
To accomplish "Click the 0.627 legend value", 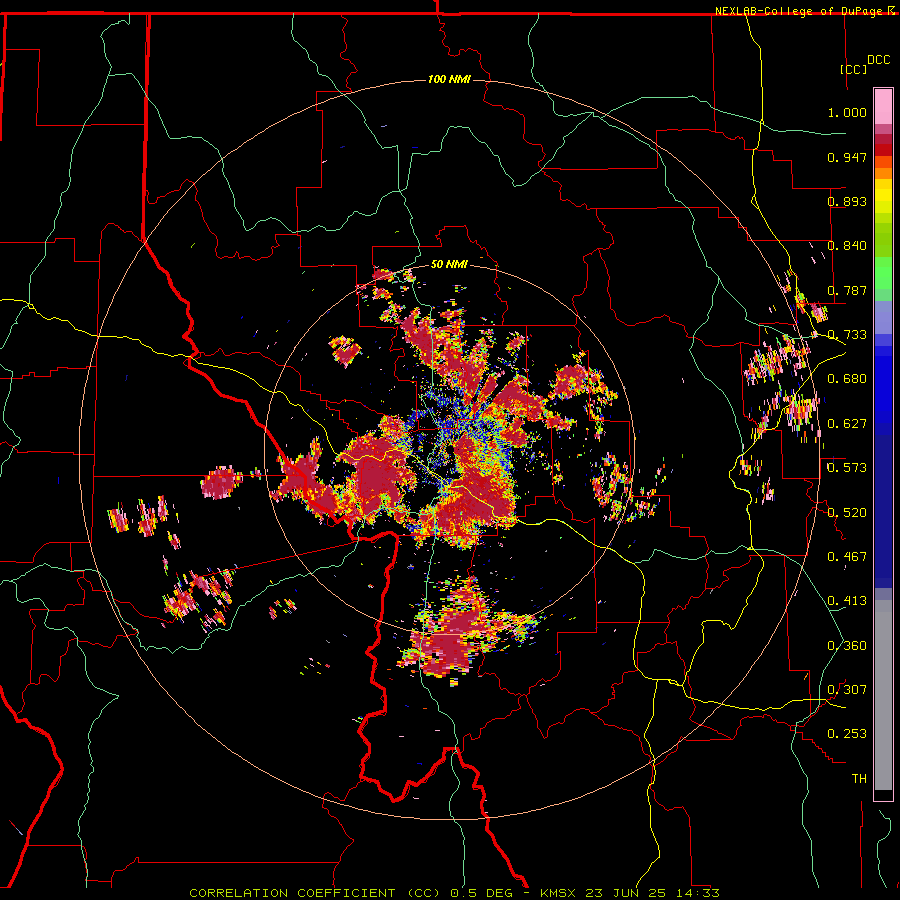I will [847, 424].
